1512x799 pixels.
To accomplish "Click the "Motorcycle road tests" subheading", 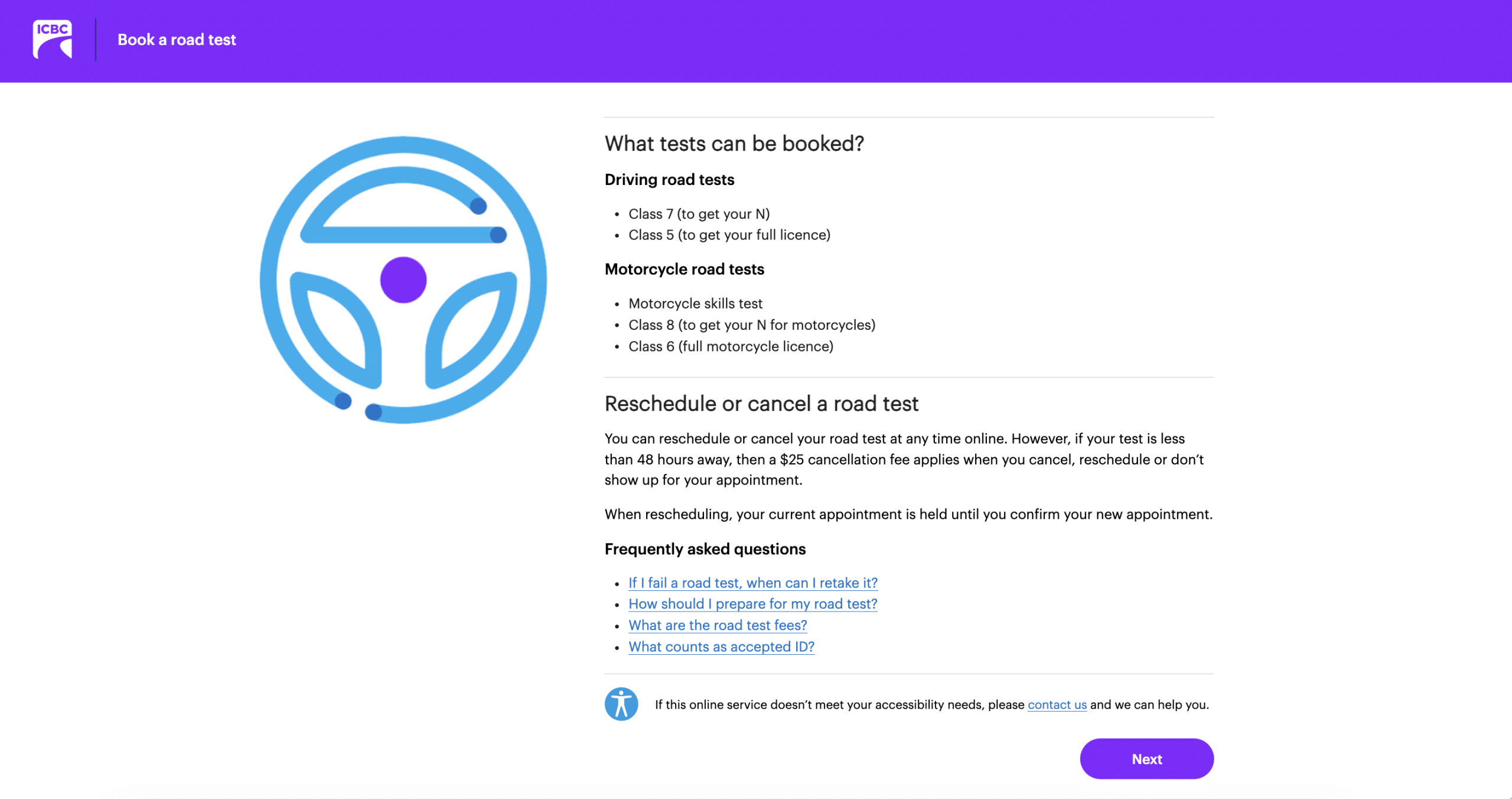I will click(x=684, y=269).
